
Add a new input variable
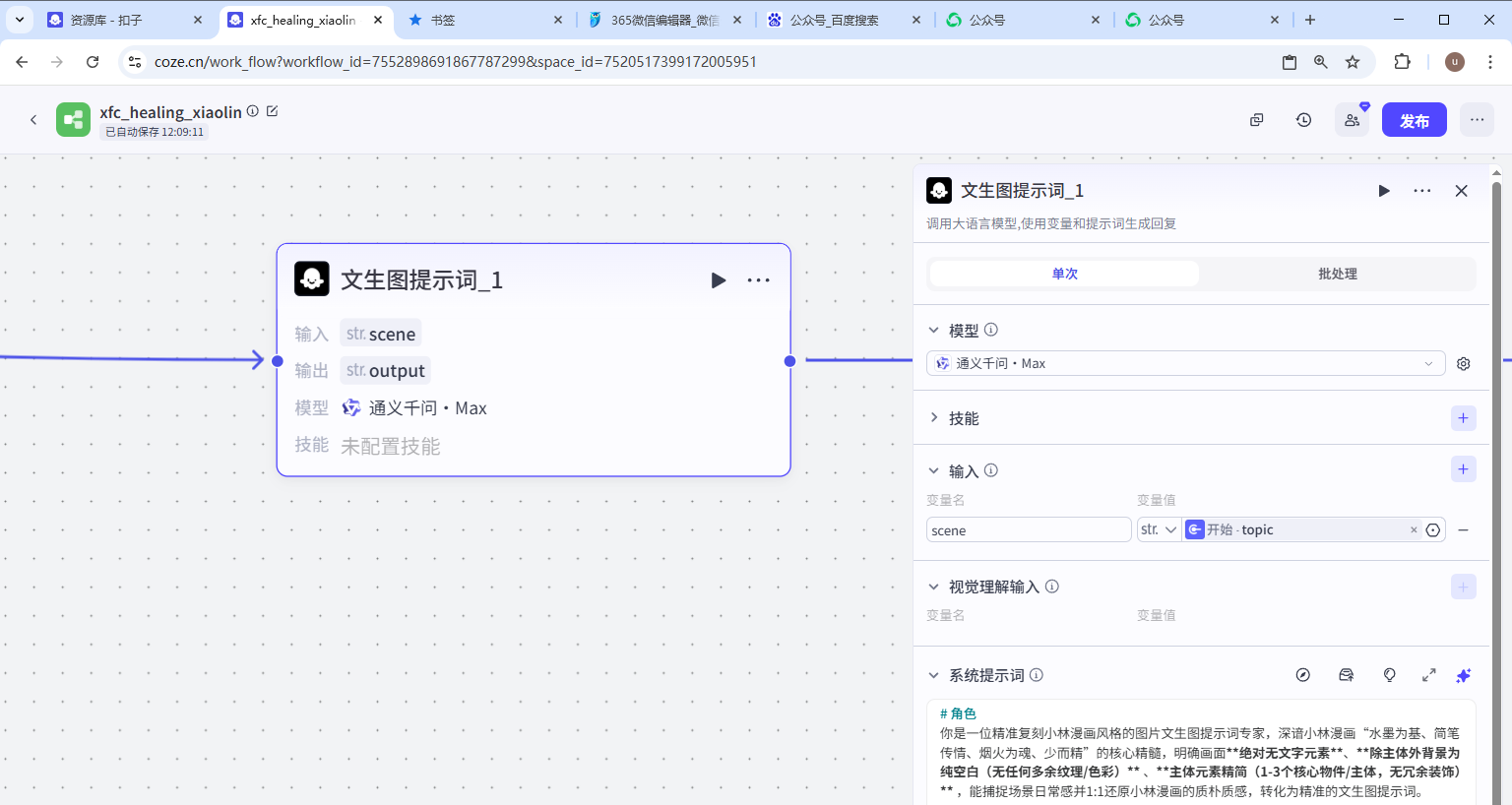[1464, 469]
